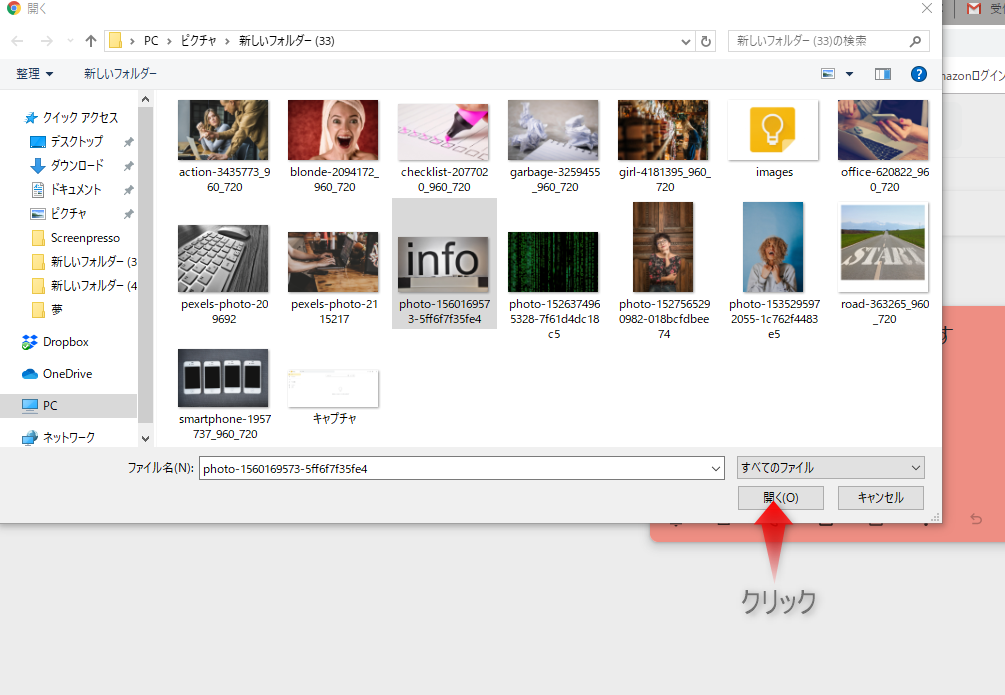Open the help question mark

(918, 74)
